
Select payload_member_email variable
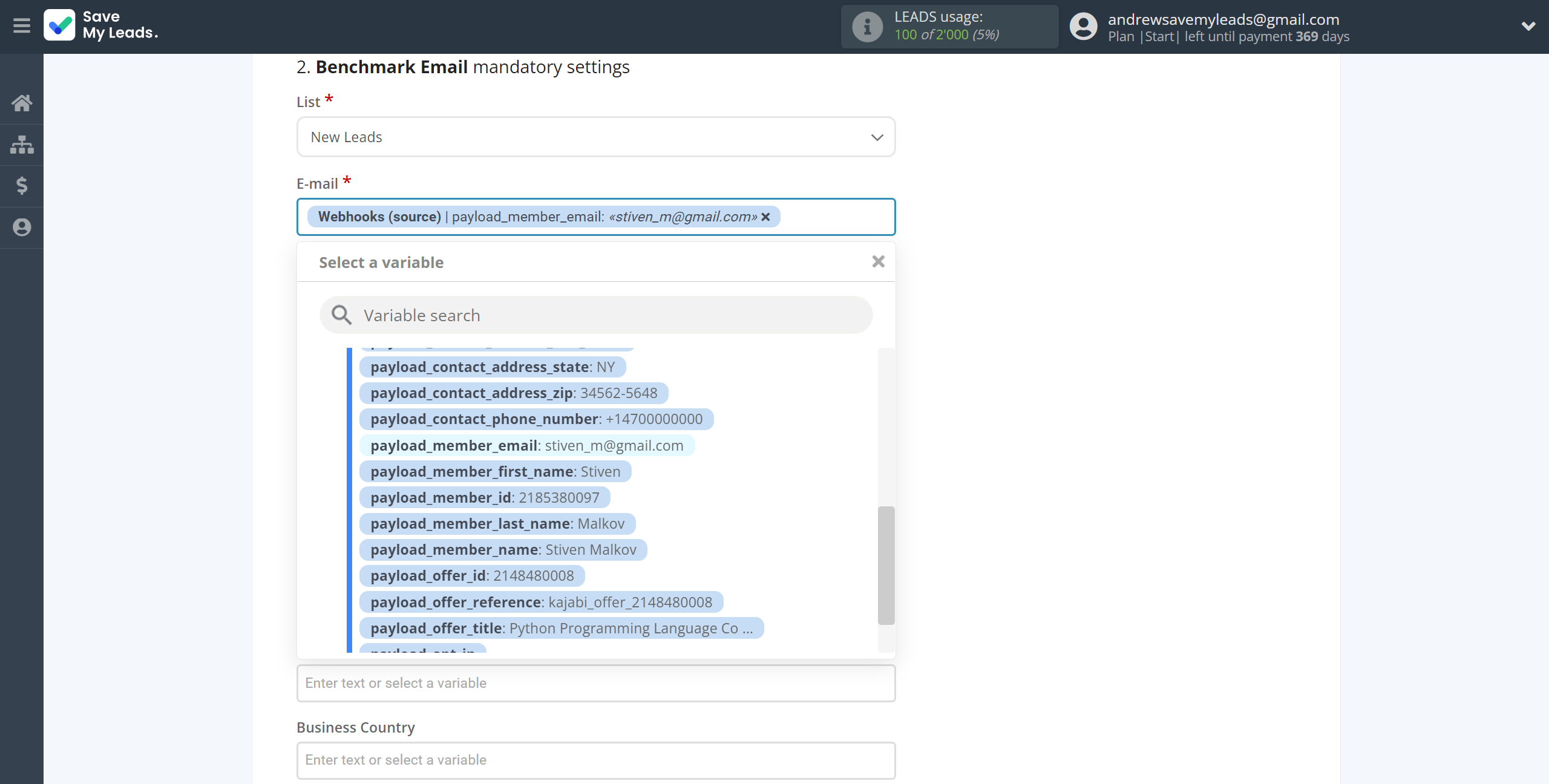(527, 446)
